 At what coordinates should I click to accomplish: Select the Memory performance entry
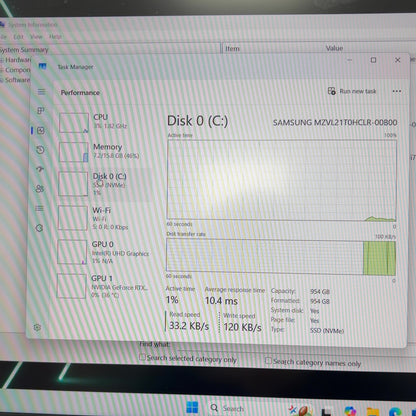(x=100, y=151)
